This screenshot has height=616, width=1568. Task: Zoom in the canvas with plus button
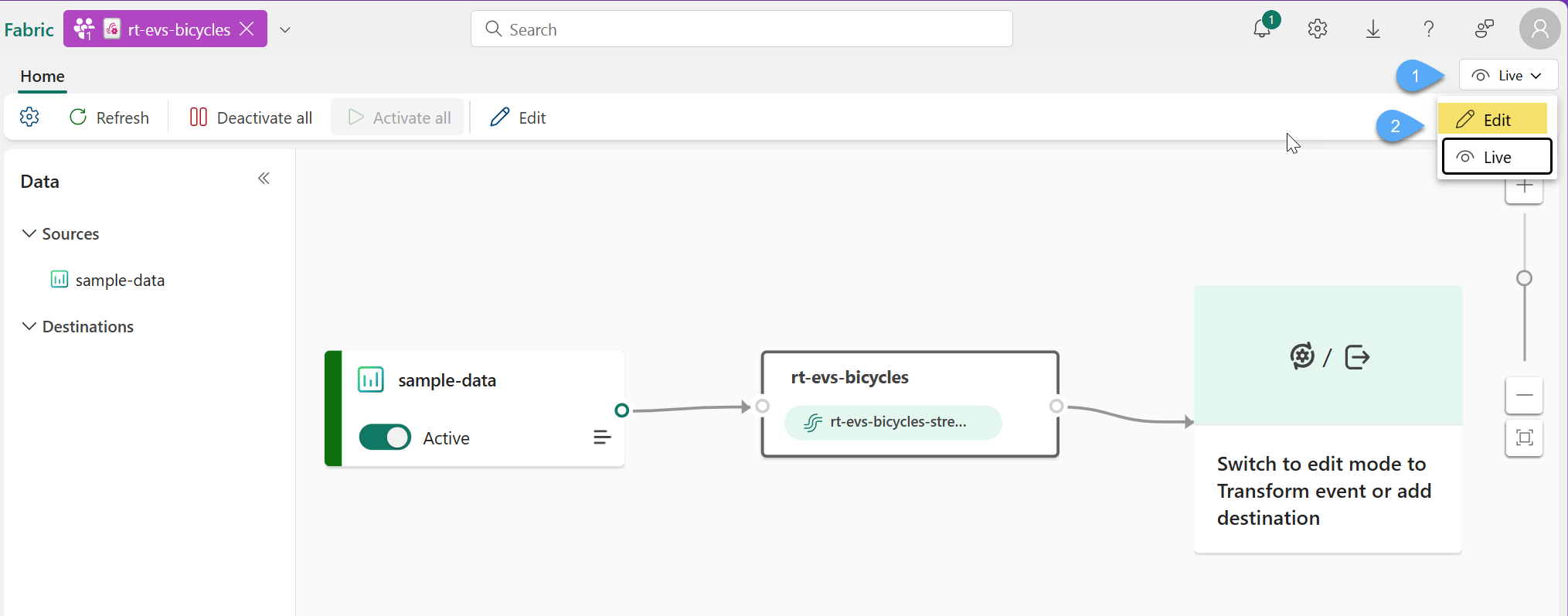(x=1524, y=187)
